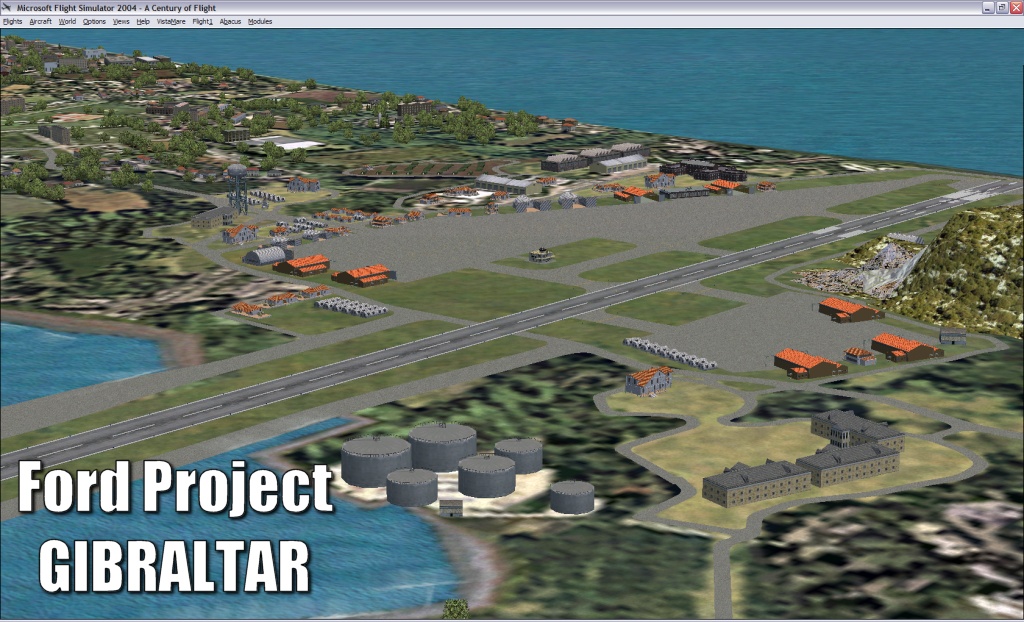The image size is (1024, 622).
Task: Open the Help menu
Action: click(x=143, y=22)
